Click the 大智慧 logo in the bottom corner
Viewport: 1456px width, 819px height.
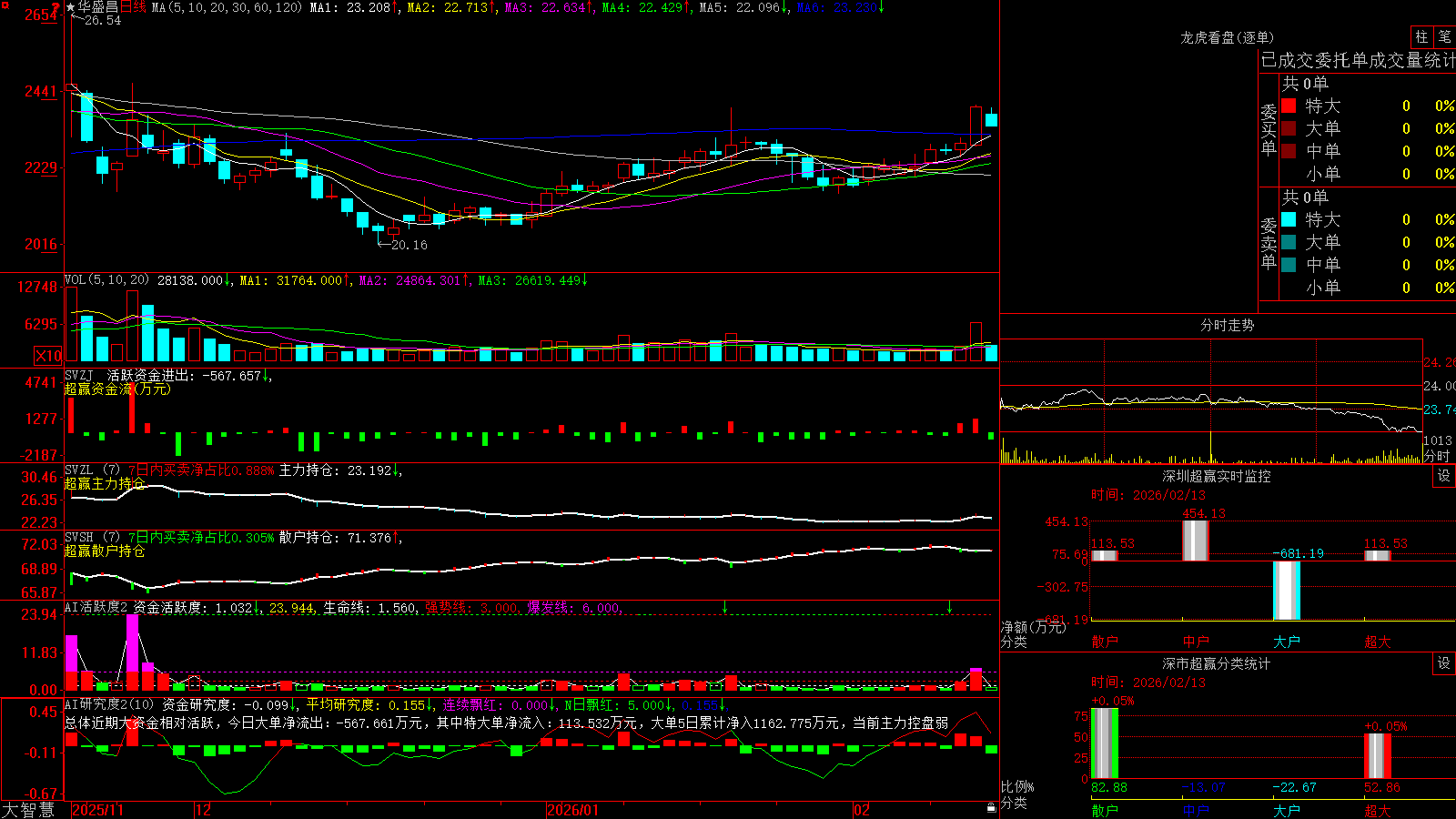28,810
